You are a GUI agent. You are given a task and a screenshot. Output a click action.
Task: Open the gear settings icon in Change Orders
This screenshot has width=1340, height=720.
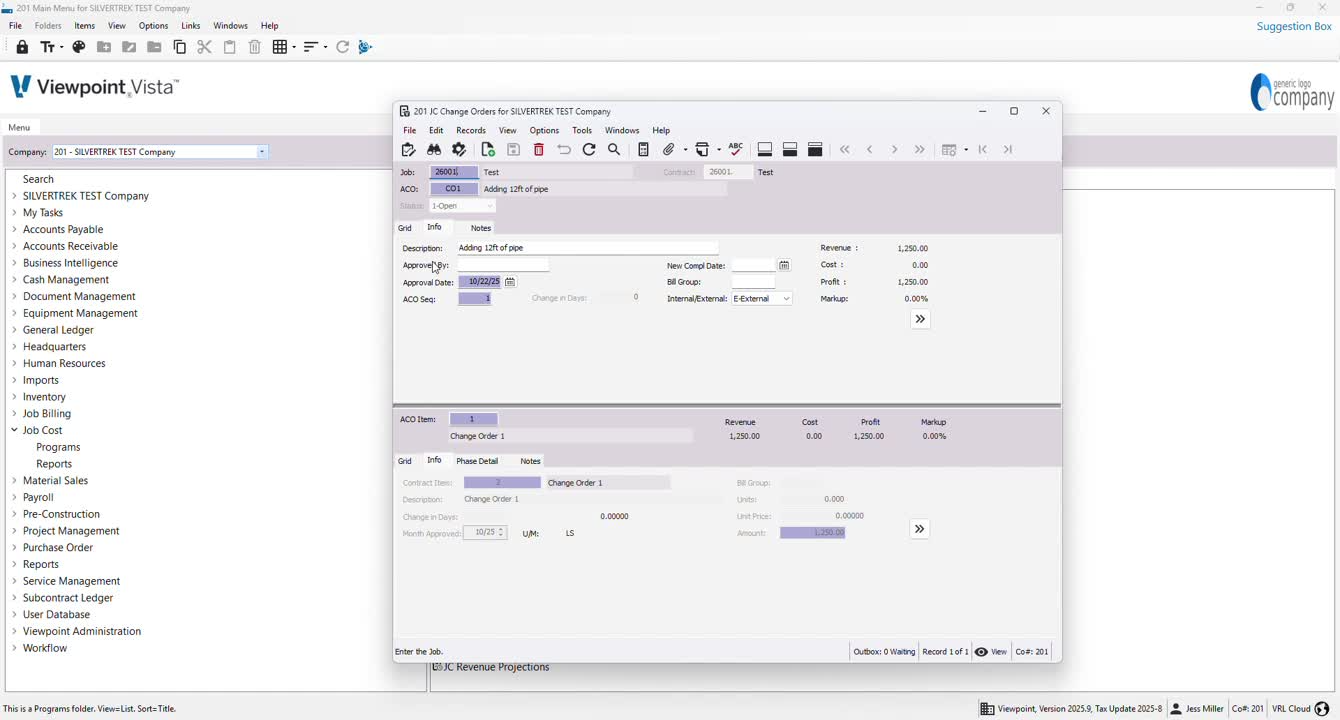pos(459,150)
